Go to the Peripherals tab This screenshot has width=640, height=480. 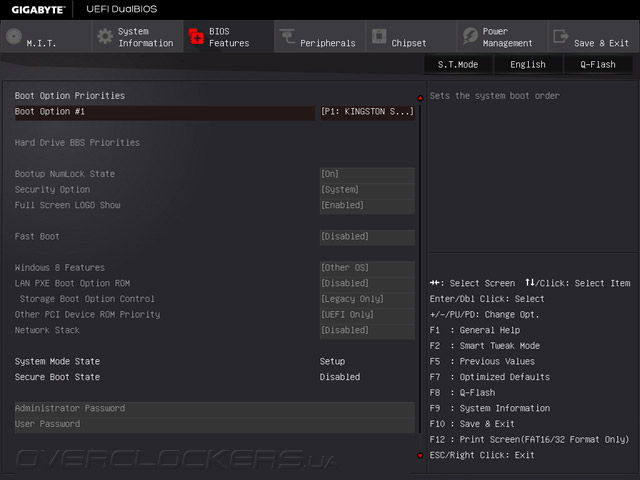coord(320,37)
